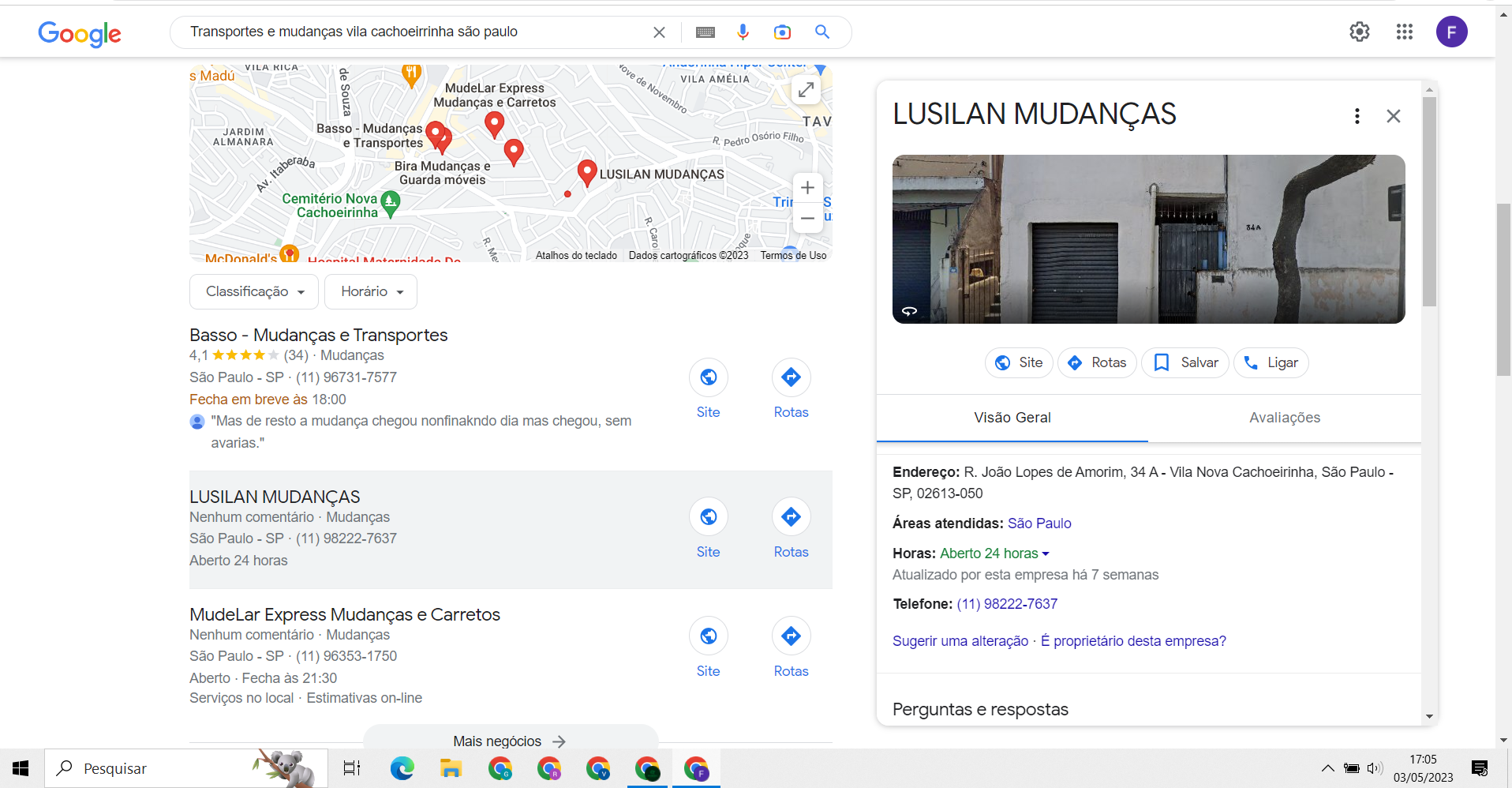
Task: Click Cemitério Nova Cachoeirinha map marker
Action: coord(390,204)
